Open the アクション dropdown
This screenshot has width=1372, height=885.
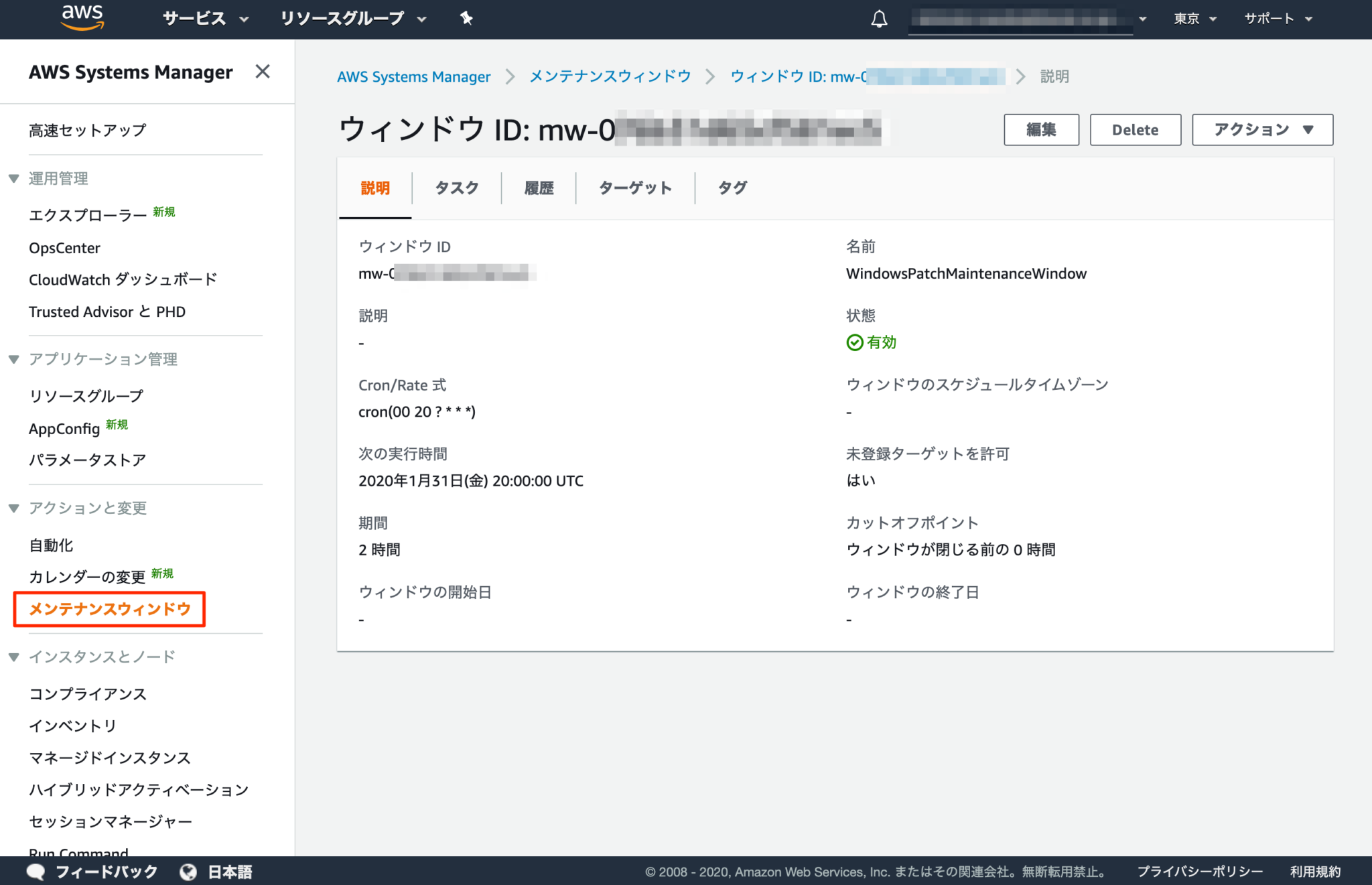pyautogui.click(x=1262, y=129)
